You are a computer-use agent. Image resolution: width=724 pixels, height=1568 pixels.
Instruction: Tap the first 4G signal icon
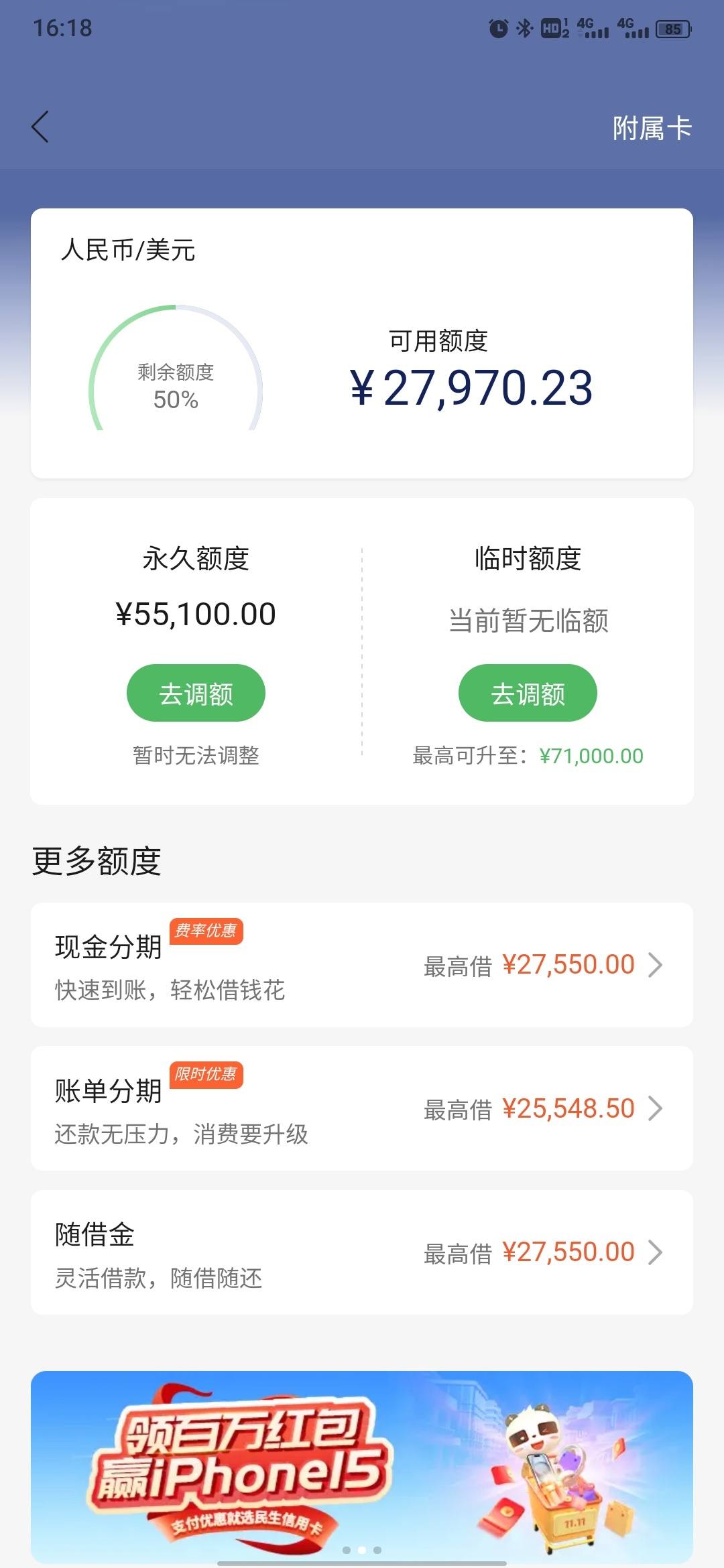(593, 28)
